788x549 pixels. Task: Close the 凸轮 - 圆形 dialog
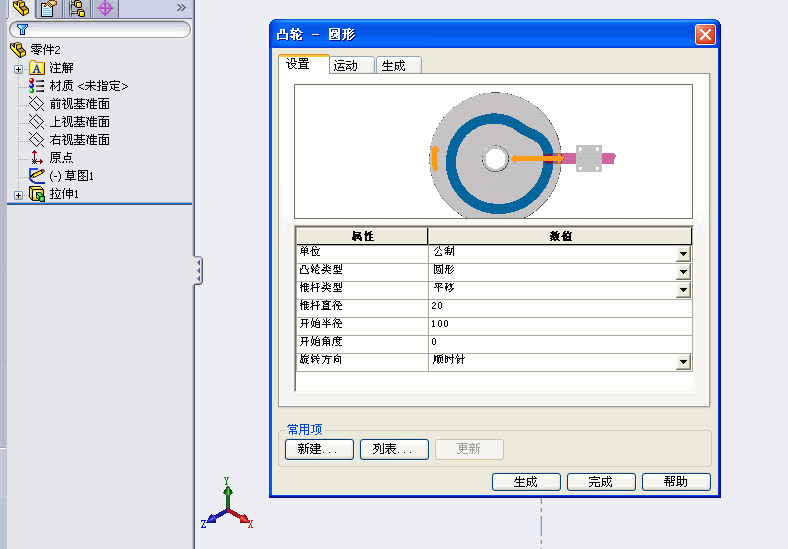(705, 35)
